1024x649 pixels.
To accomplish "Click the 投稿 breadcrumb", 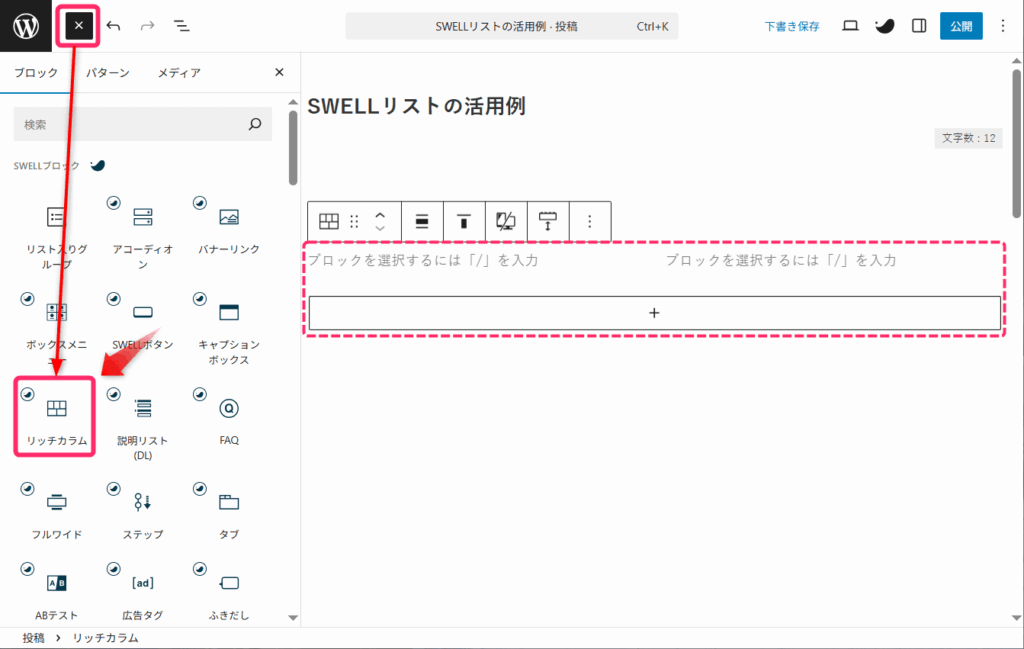I will (x=33, y=638).
